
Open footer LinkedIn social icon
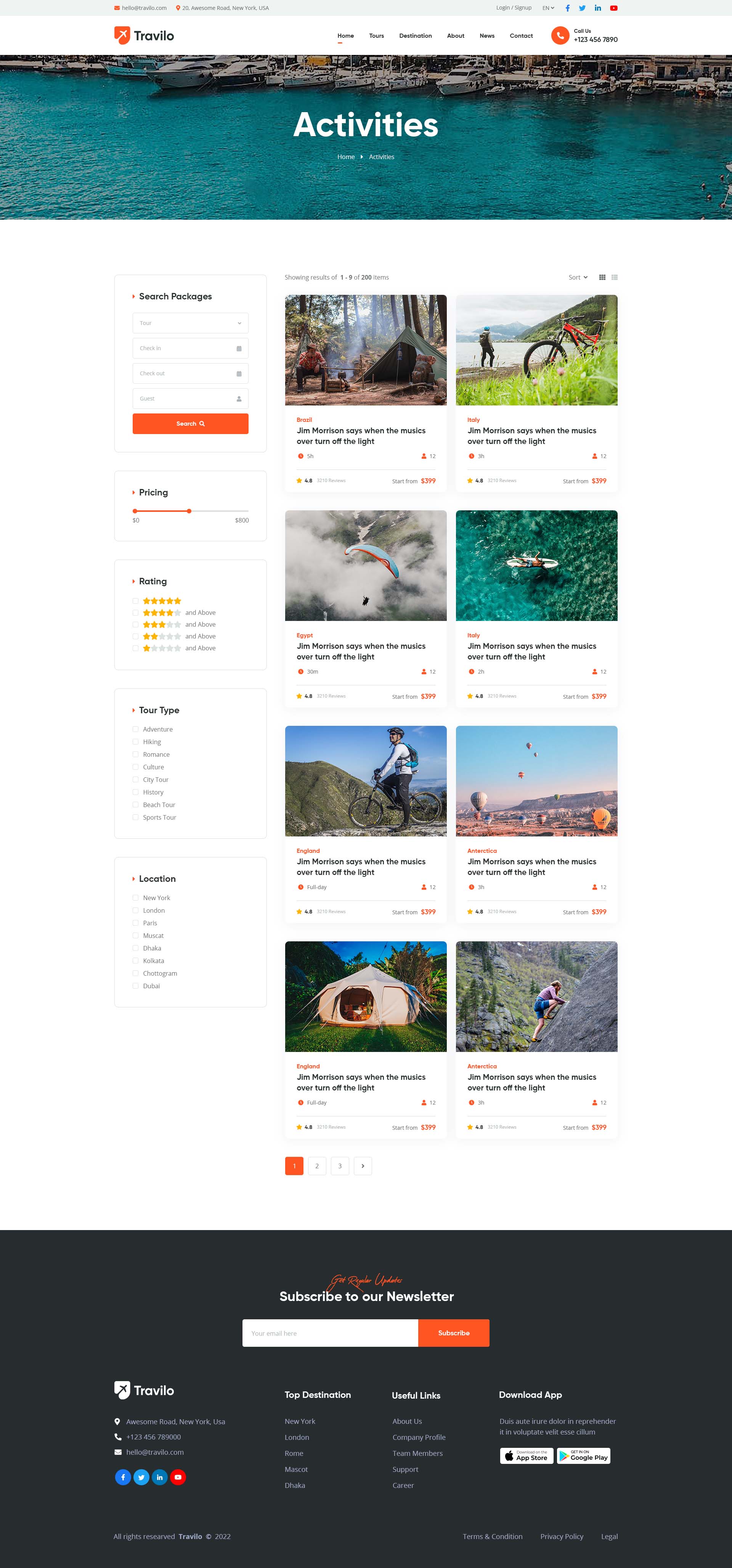159,1477
